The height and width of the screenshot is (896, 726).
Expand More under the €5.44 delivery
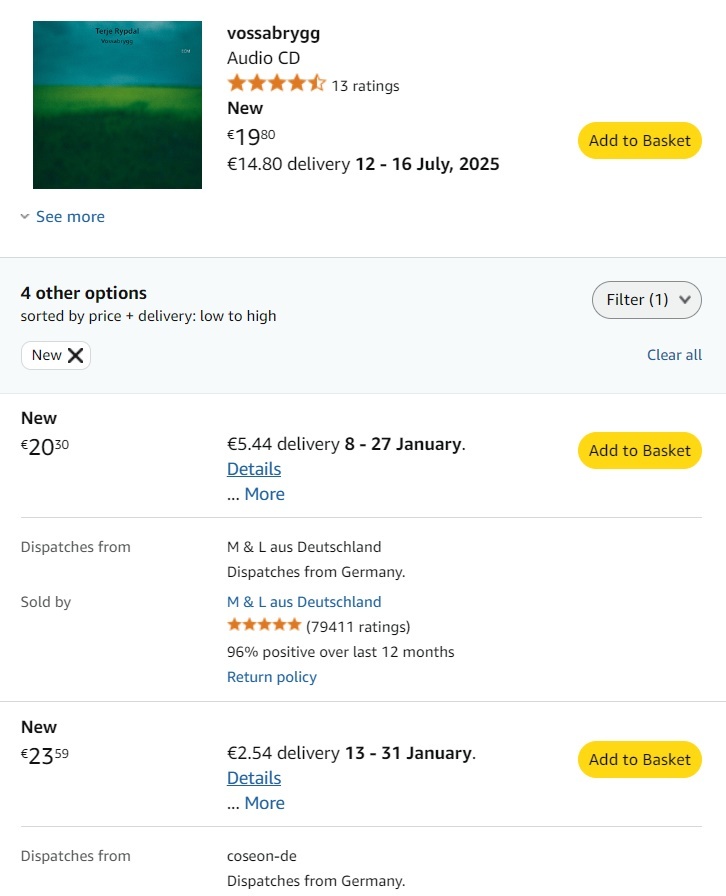point(264,494)
